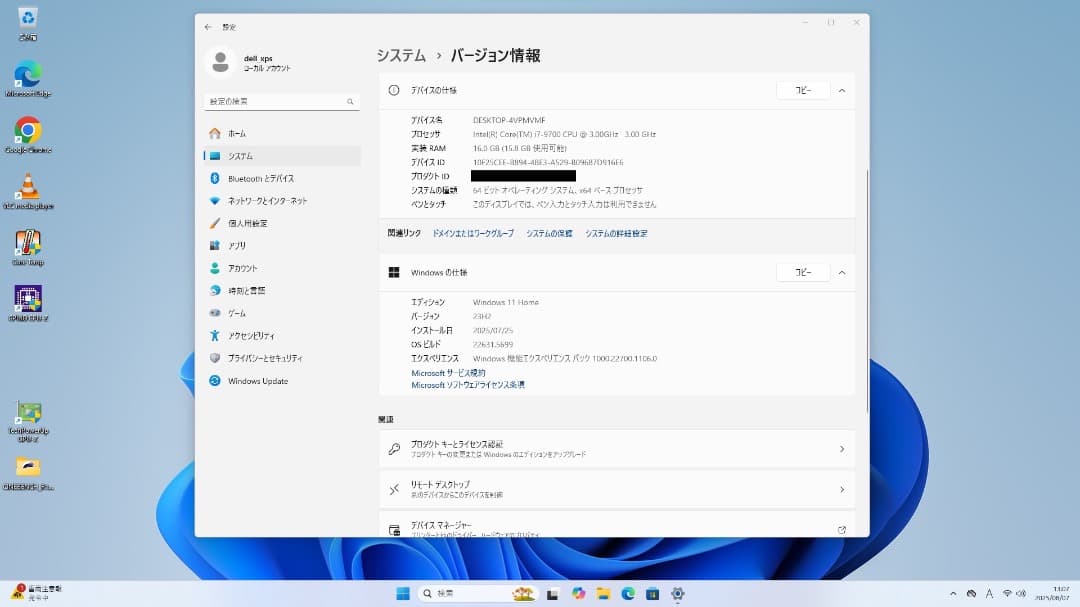Open Microsoft Edge from the taskbar

click(628, 592)
